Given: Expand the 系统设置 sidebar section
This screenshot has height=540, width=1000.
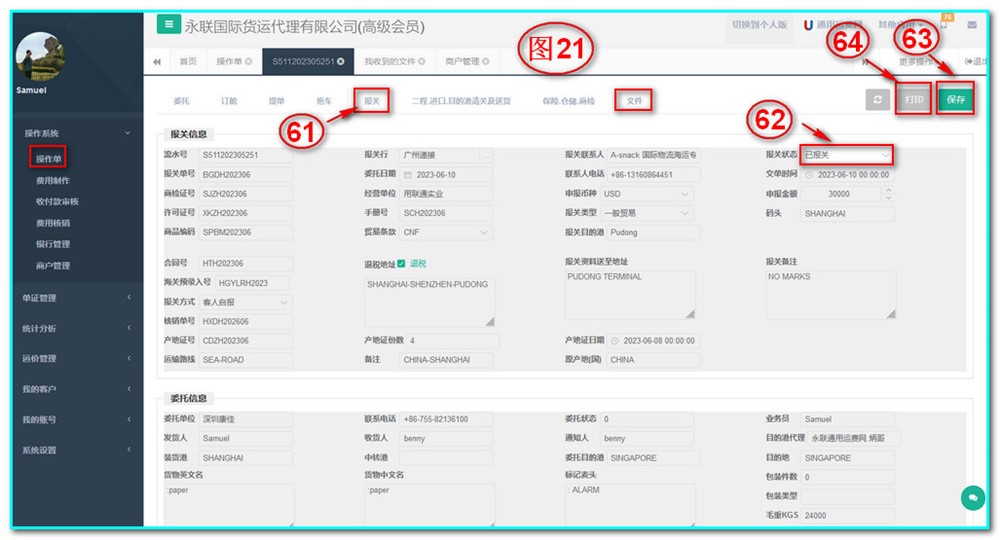Looking at the screenshot, I should [x=78, y=450].
